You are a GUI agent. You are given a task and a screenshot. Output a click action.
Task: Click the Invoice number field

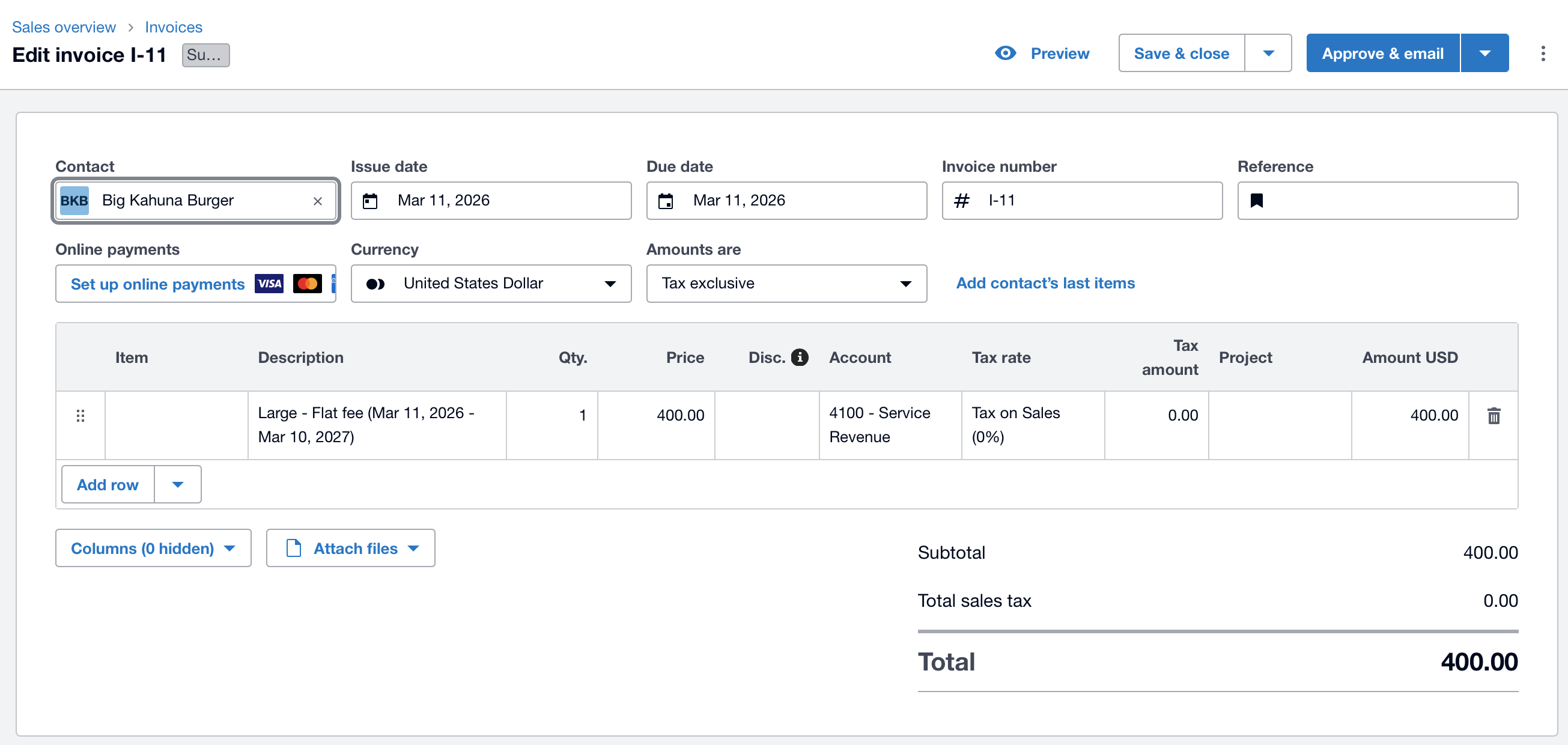tap(1082, 201)
